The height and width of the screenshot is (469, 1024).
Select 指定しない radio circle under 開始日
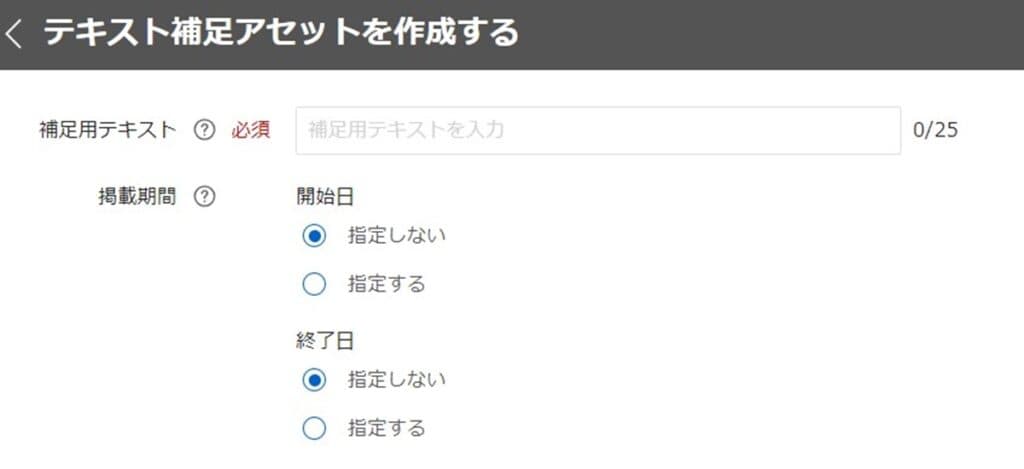pyautogui.click(x=314, y=236)
